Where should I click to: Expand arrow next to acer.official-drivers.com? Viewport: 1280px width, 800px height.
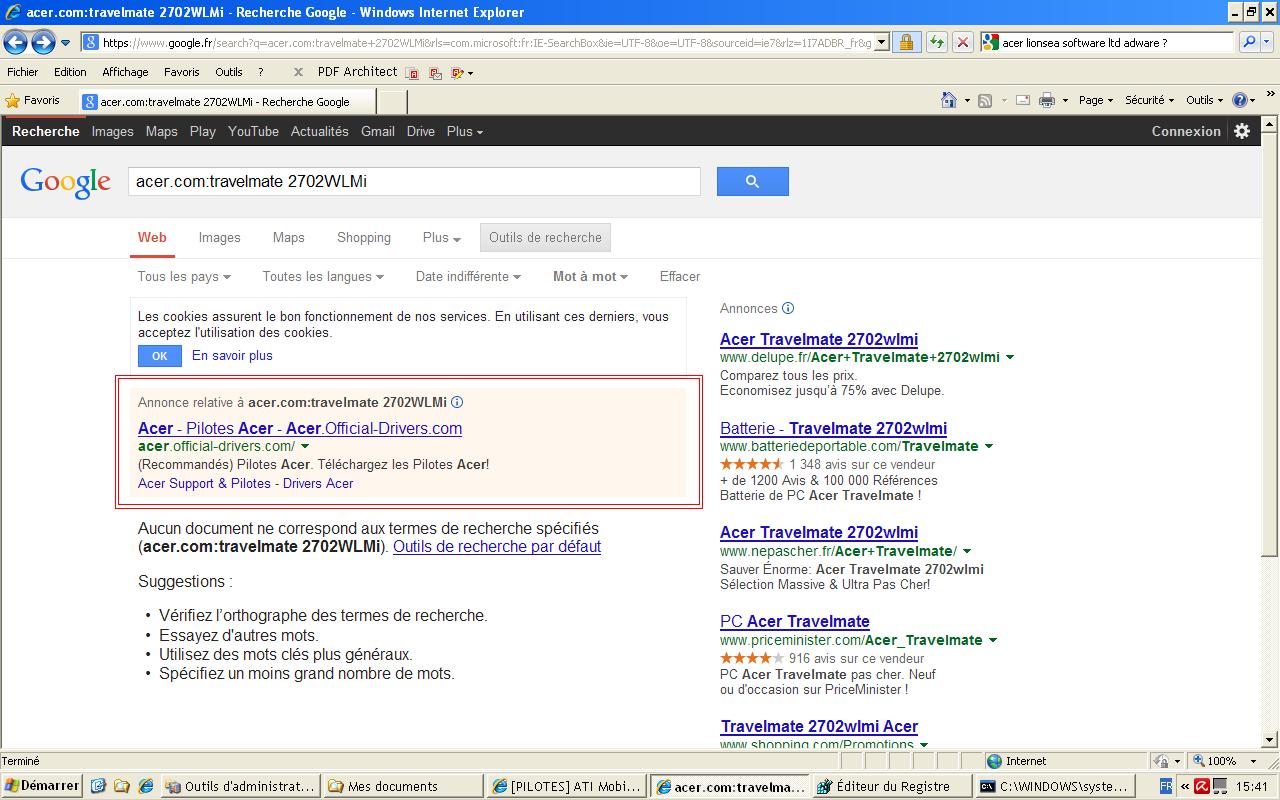[x=305, y=446]
